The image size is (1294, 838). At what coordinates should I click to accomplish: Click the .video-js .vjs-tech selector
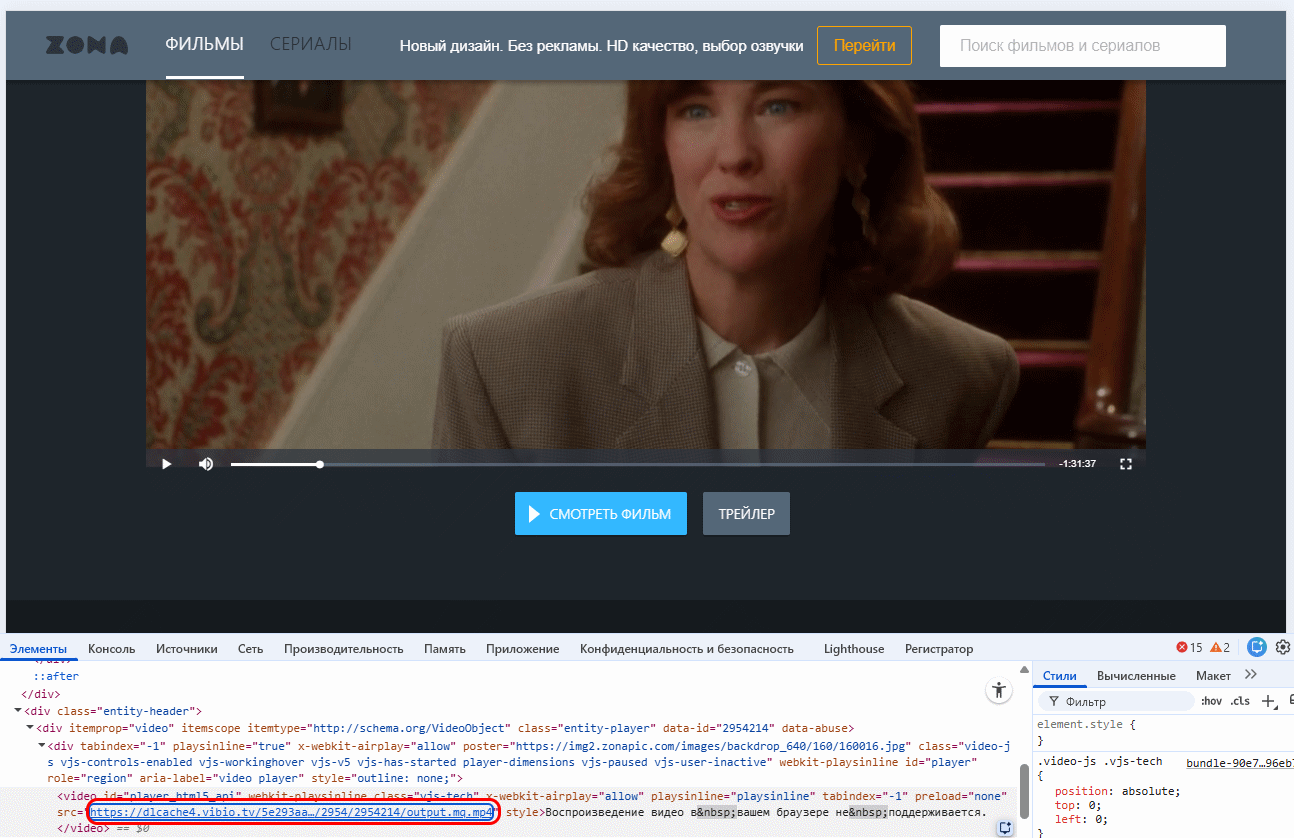click(x=1100, y=762)
